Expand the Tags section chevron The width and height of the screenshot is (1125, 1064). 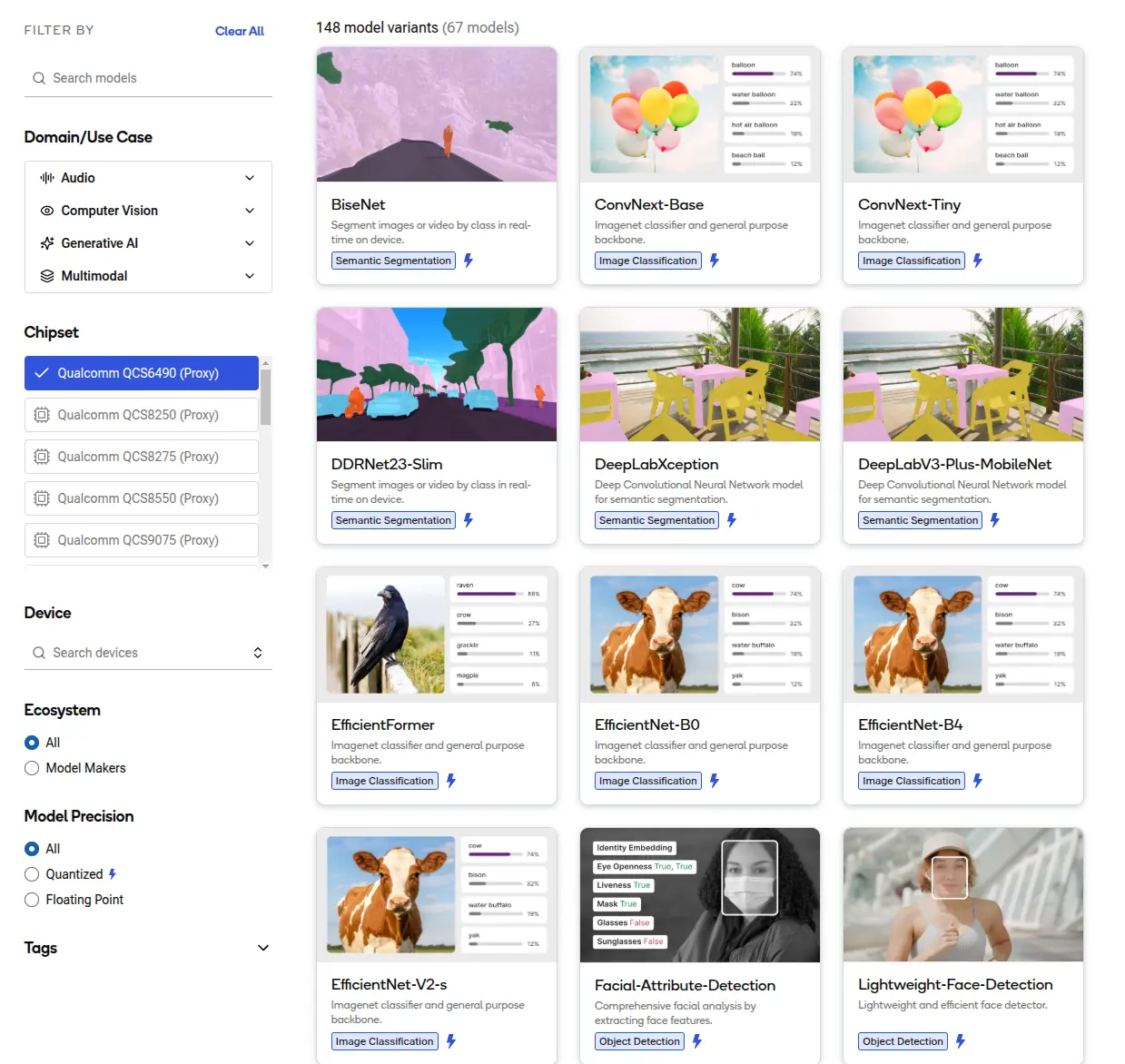(263, 948)
